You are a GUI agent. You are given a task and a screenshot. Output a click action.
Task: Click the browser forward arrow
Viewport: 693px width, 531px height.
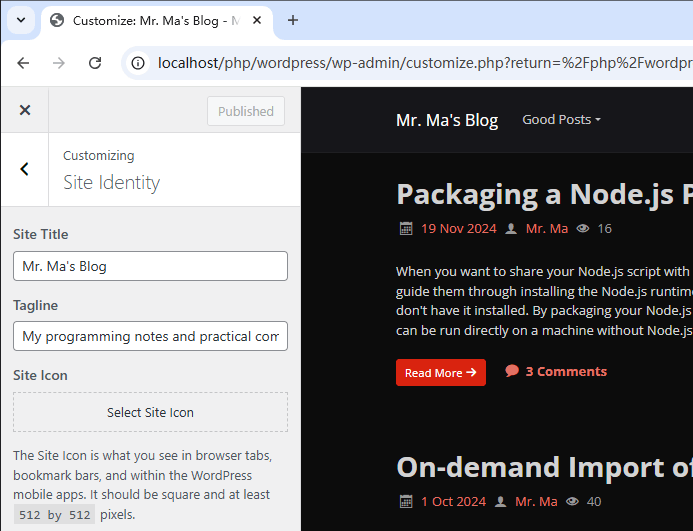point(59,63)
